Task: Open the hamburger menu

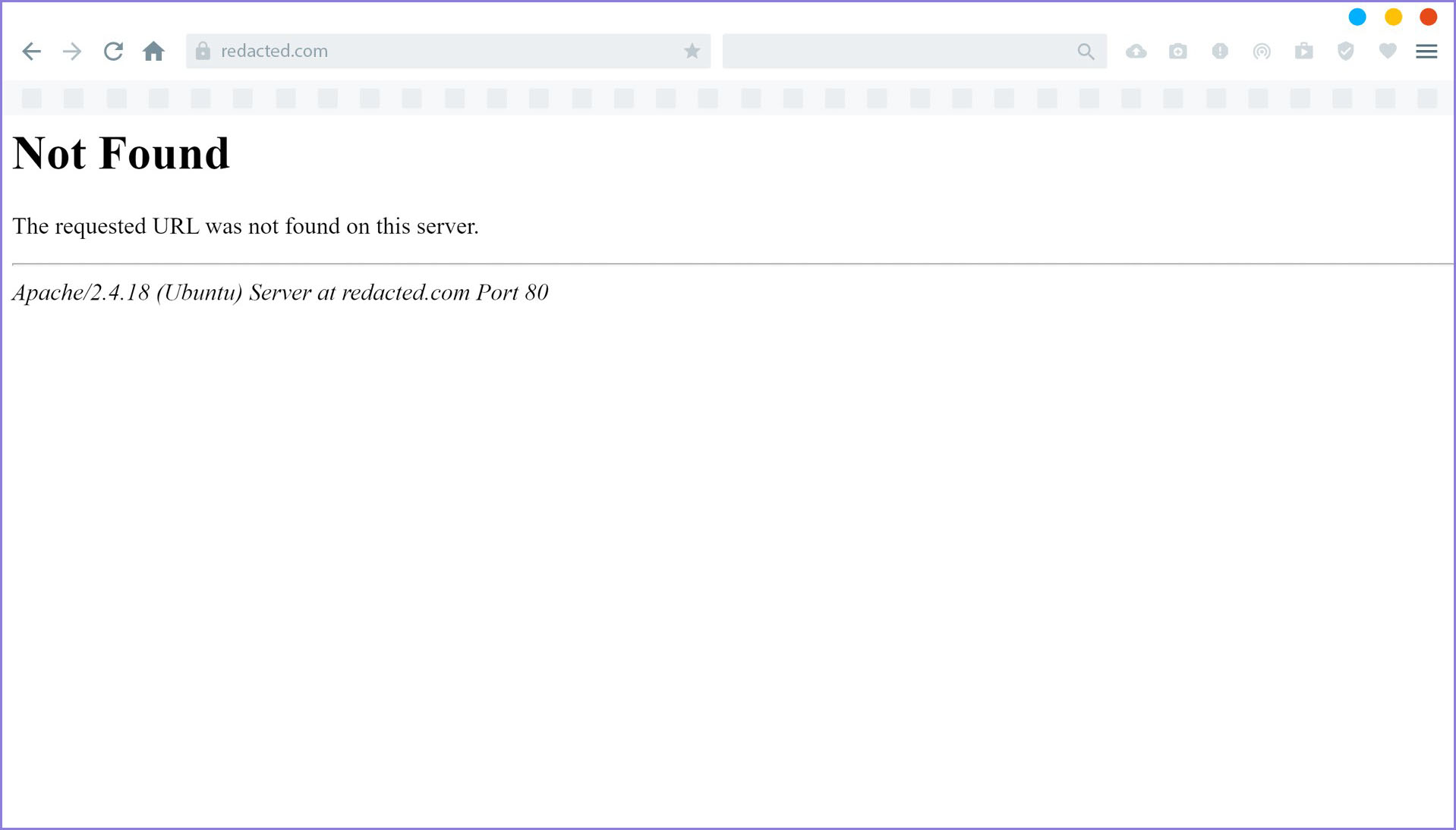Action: (1426, 51)
